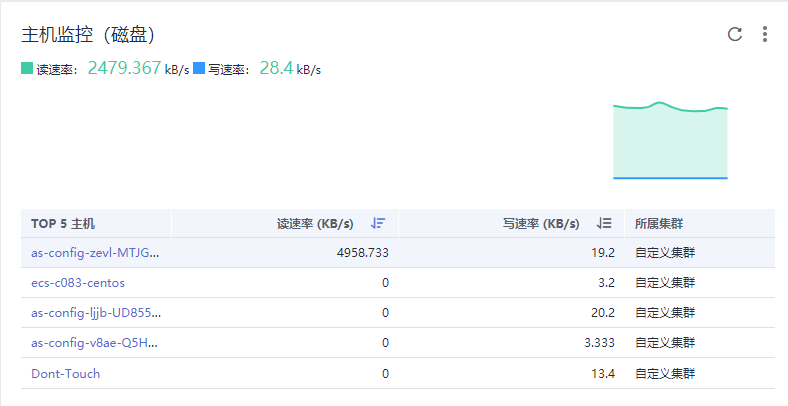Toggle the blue 写速率 legend marker
Viewport: 788px width, 406px height.
(x=199, y=69)
